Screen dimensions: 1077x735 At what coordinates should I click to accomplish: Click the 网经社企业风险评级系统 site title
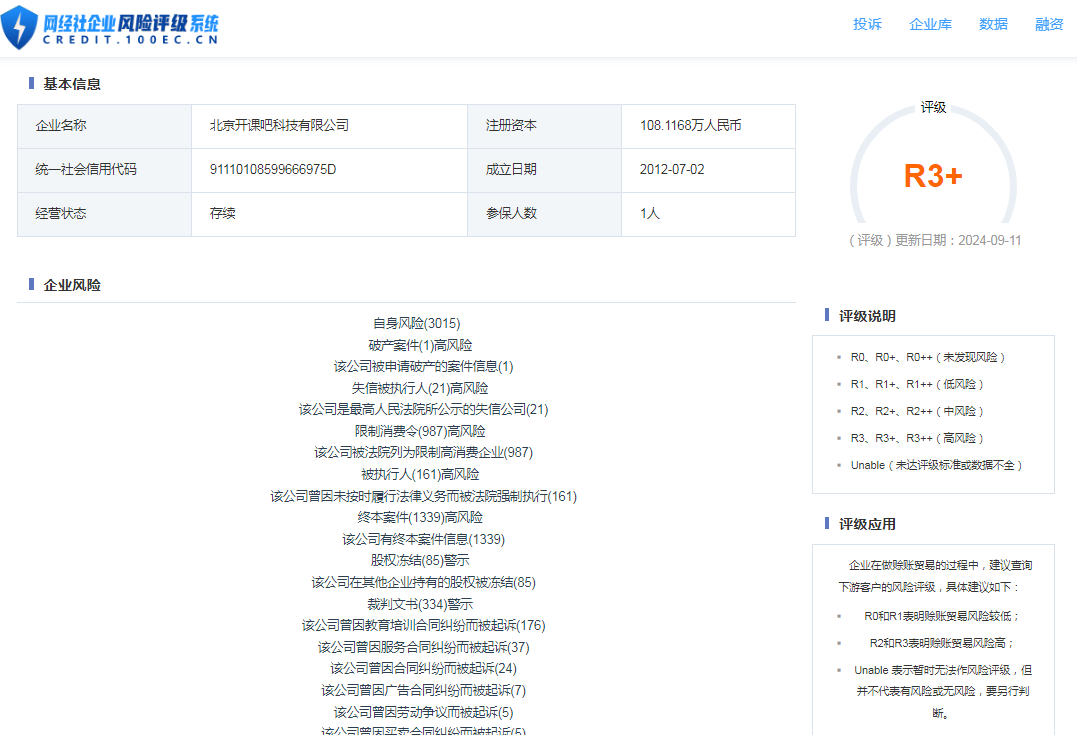pos(130,23)
